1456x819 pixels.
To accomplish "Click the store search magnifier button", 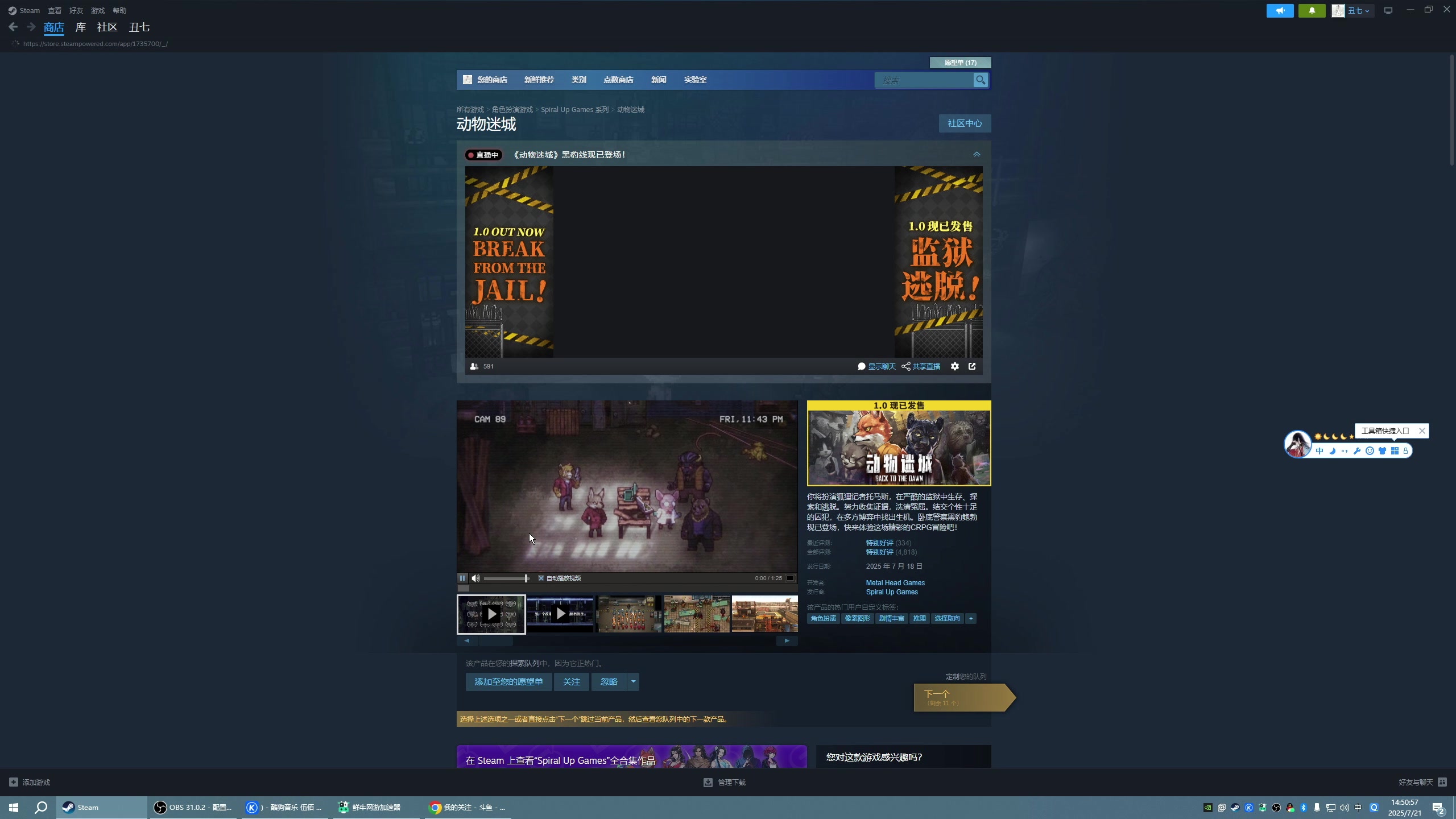I will point(980,80).
